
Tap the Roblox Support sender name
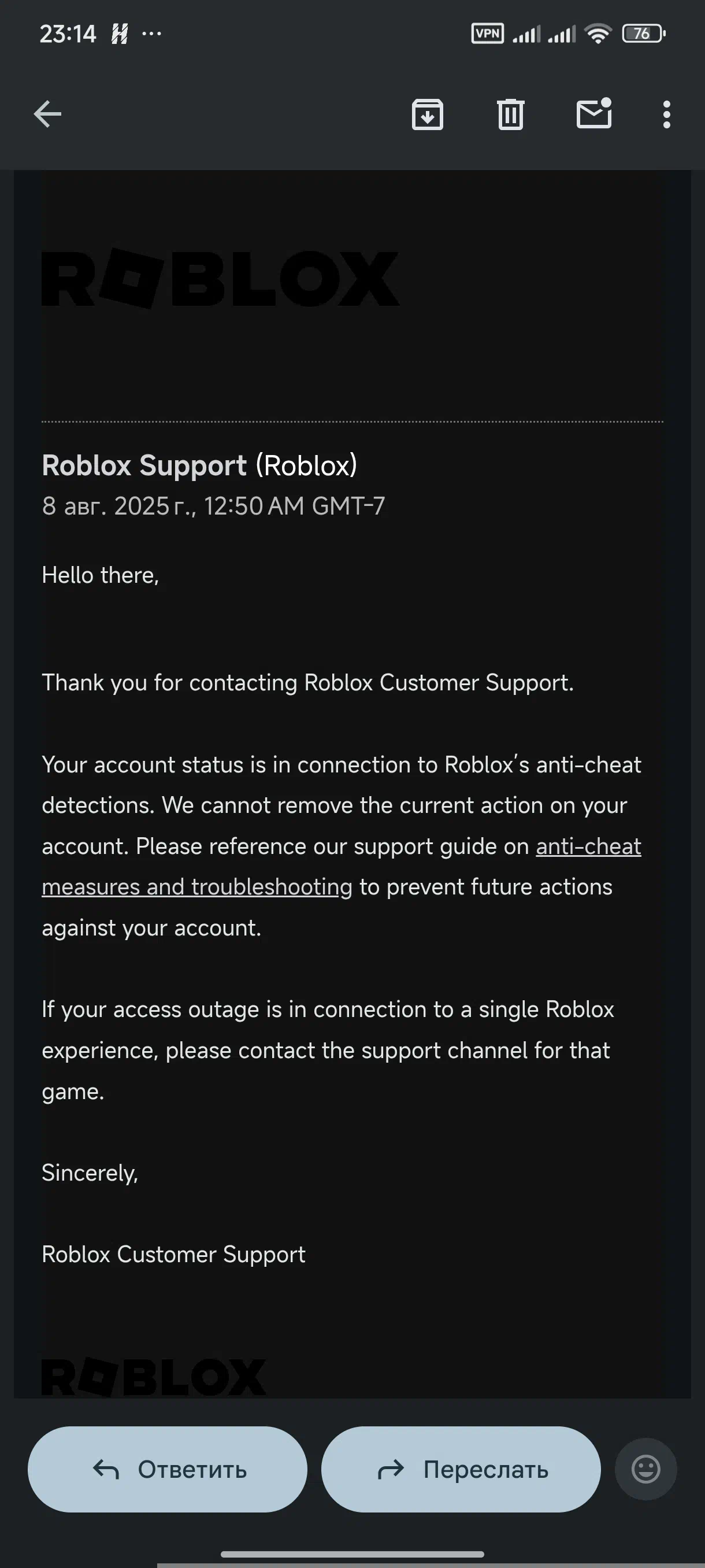(x=144, y=465)
